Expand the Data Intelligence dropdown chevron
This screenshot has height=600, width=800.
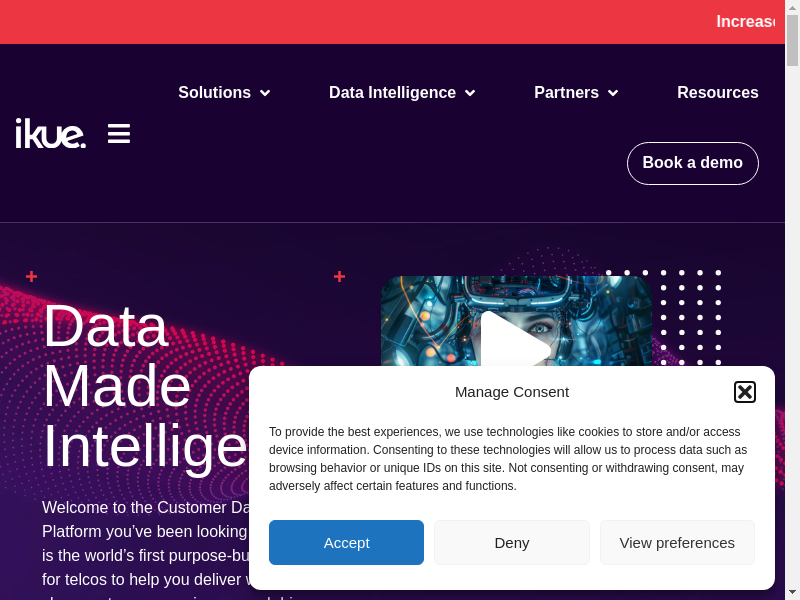[470, 93]
